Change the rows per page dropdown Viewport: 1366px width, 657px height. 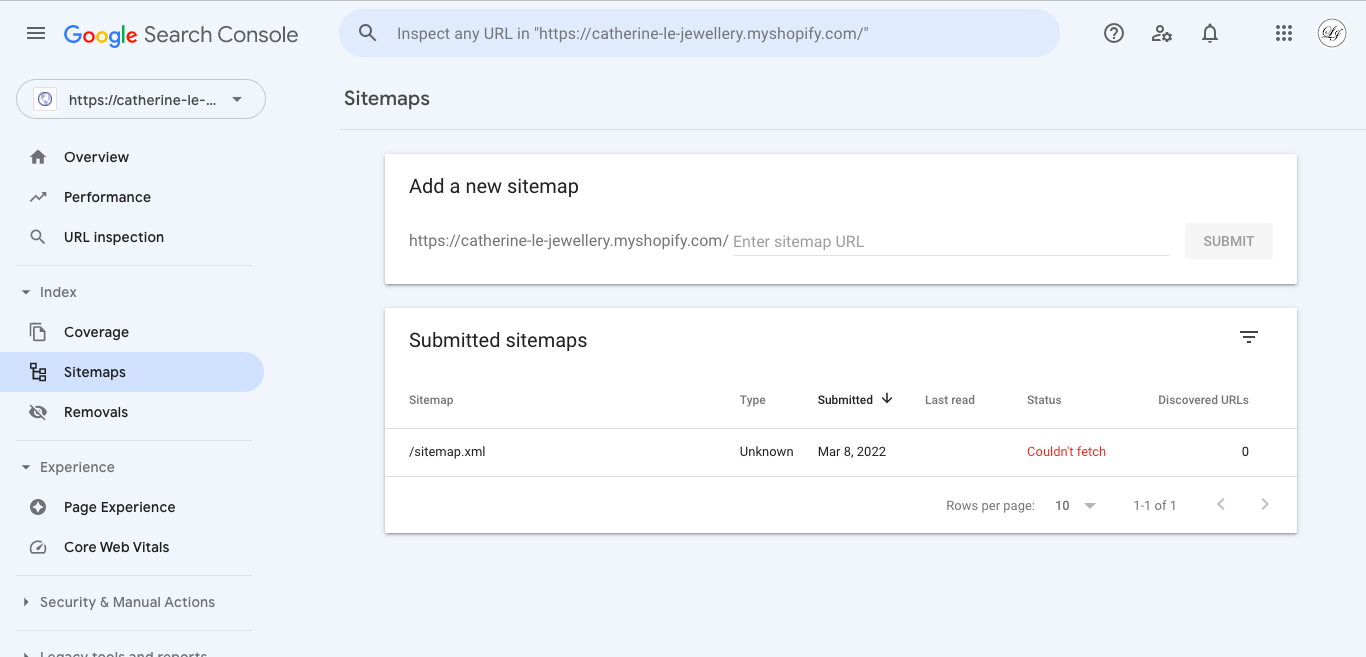[1075, 506]
